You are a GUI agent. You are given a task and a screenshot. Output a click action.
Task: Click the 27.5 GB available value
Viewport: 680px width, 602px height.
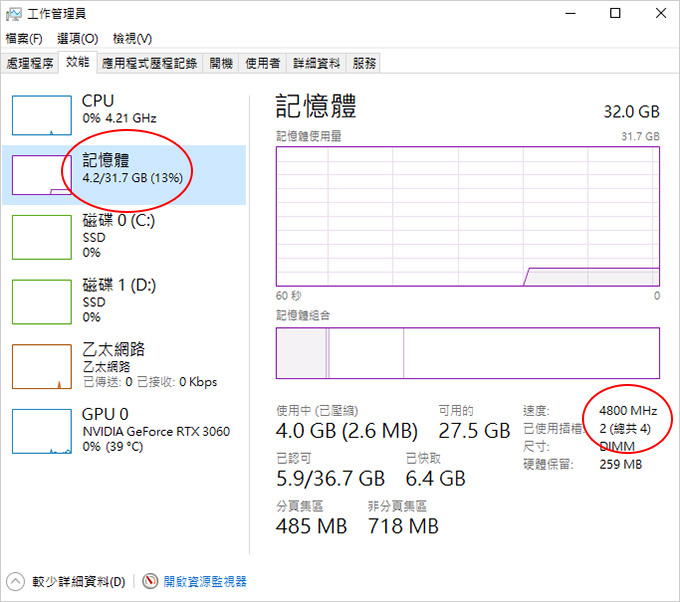[x=474, y=431]
